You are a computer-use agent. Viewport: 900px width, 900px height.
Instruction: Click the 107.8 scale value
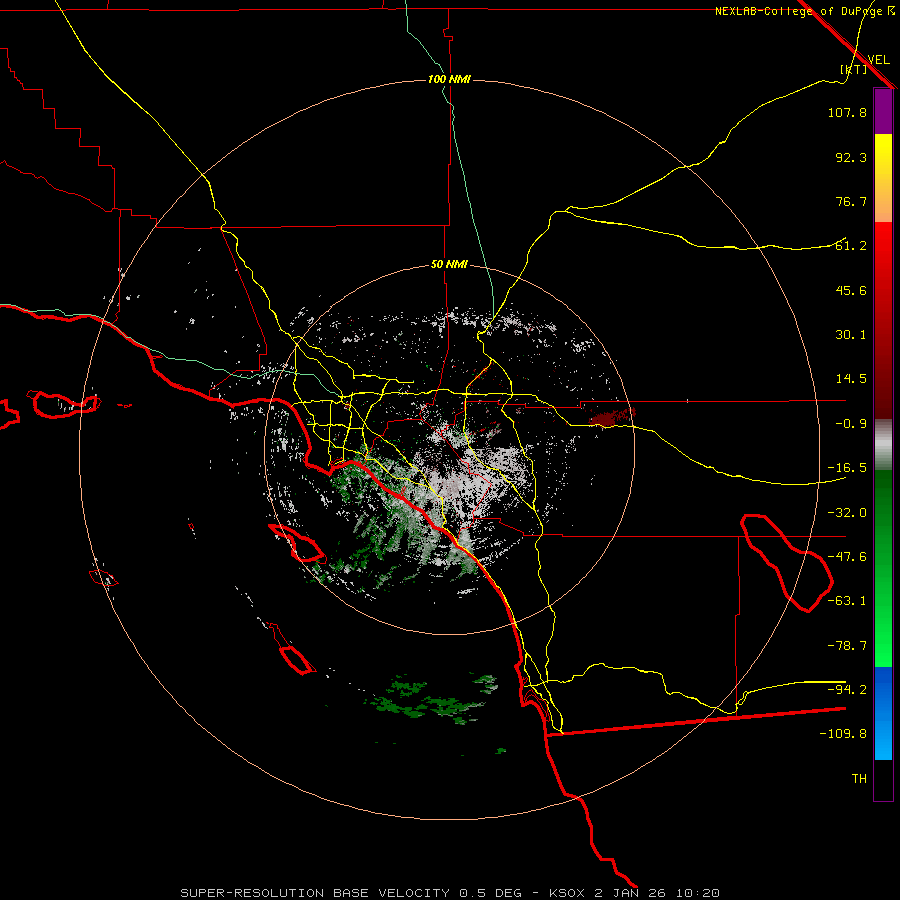(847, 112)
